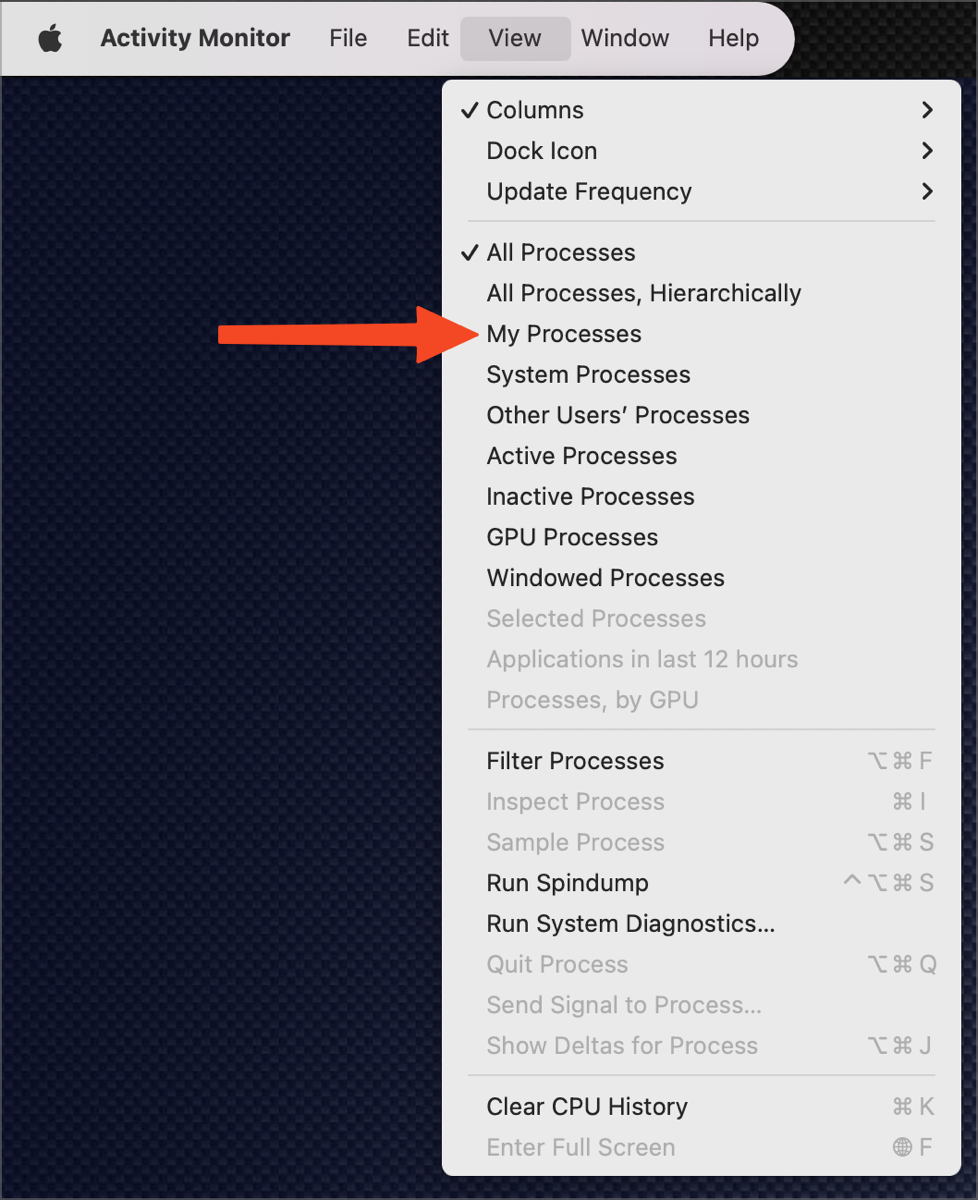The image size is (978, 1200).
Task: Show GPU Processes
Action: coord(571,537)
